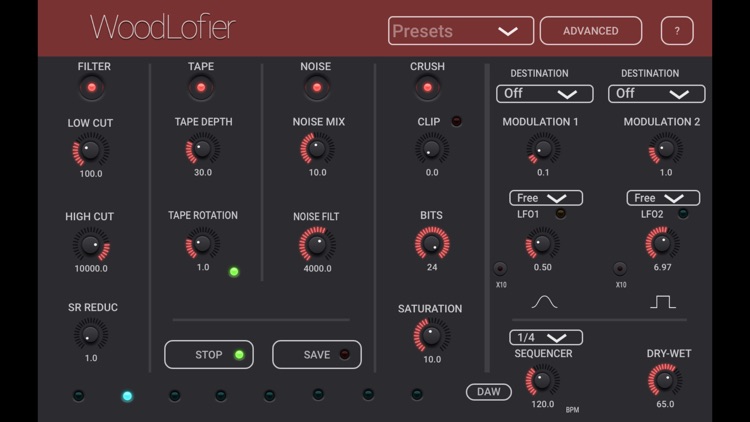Image resolution: width=750 pixels, height=422 pixels.
Task: Click the DRY-WET knob
Action: point(665,381)
